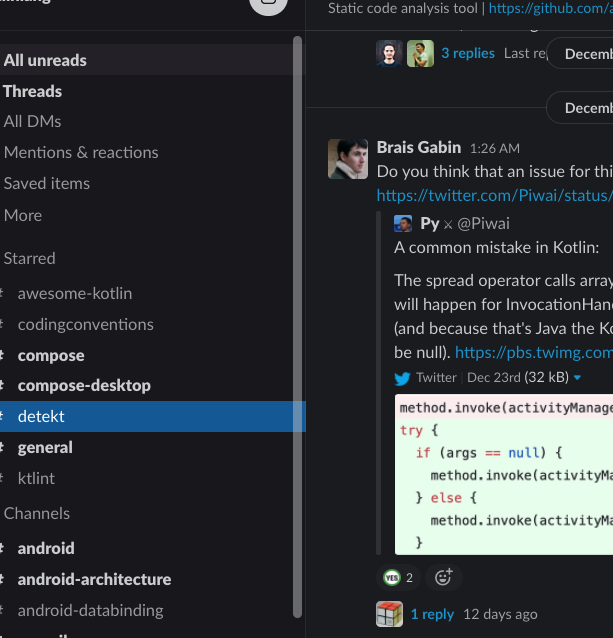The width and height of the screenshot is (613, 638).
Task: Click the 12 days ago reply time
Action: click(500, 614)
